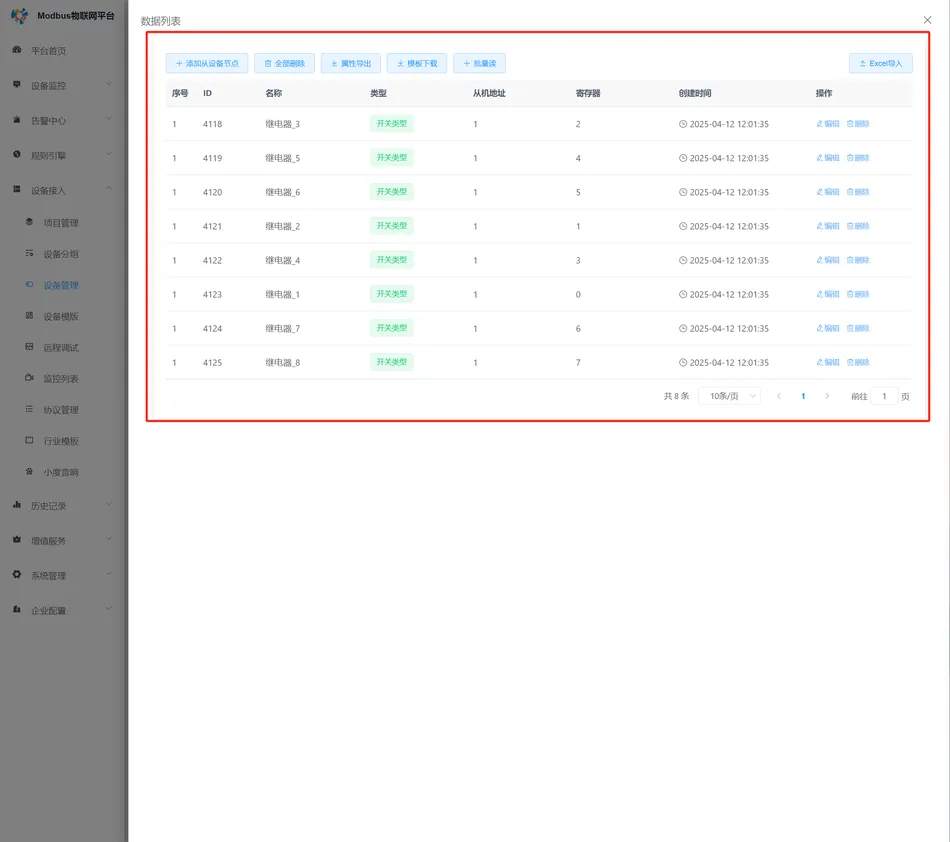This screenshot has height=842, width=950.
Task: Open the 10条/页 page size dropdown
Action: click(729, 396)
